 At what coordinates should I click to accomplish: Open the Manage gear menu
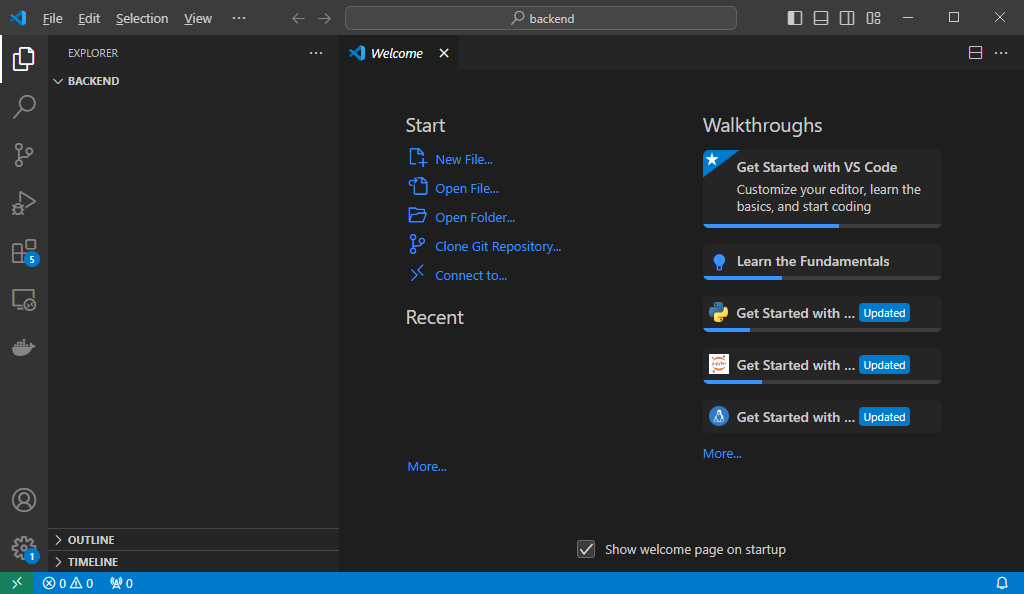(24, 548)
